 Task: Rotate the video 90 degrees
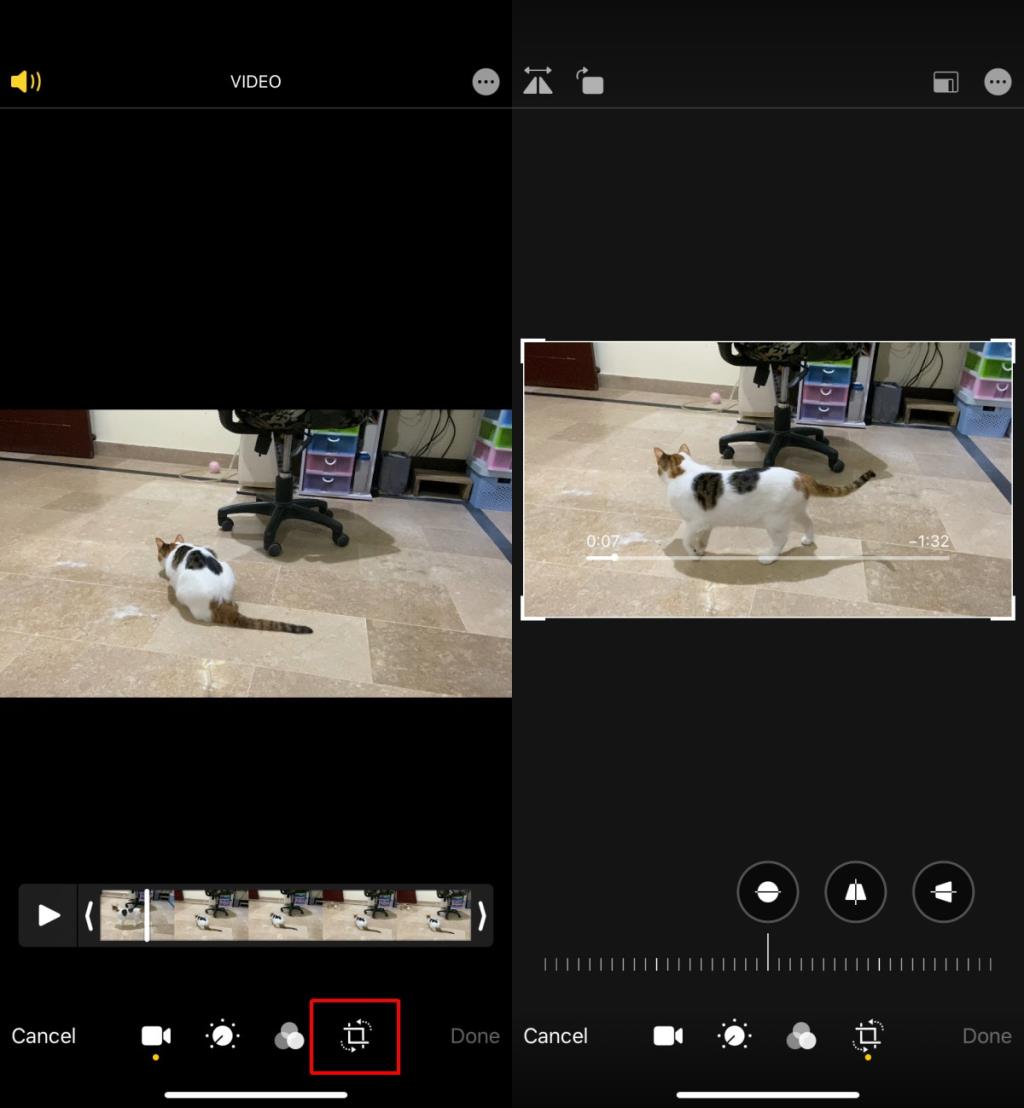coord(590,82)
